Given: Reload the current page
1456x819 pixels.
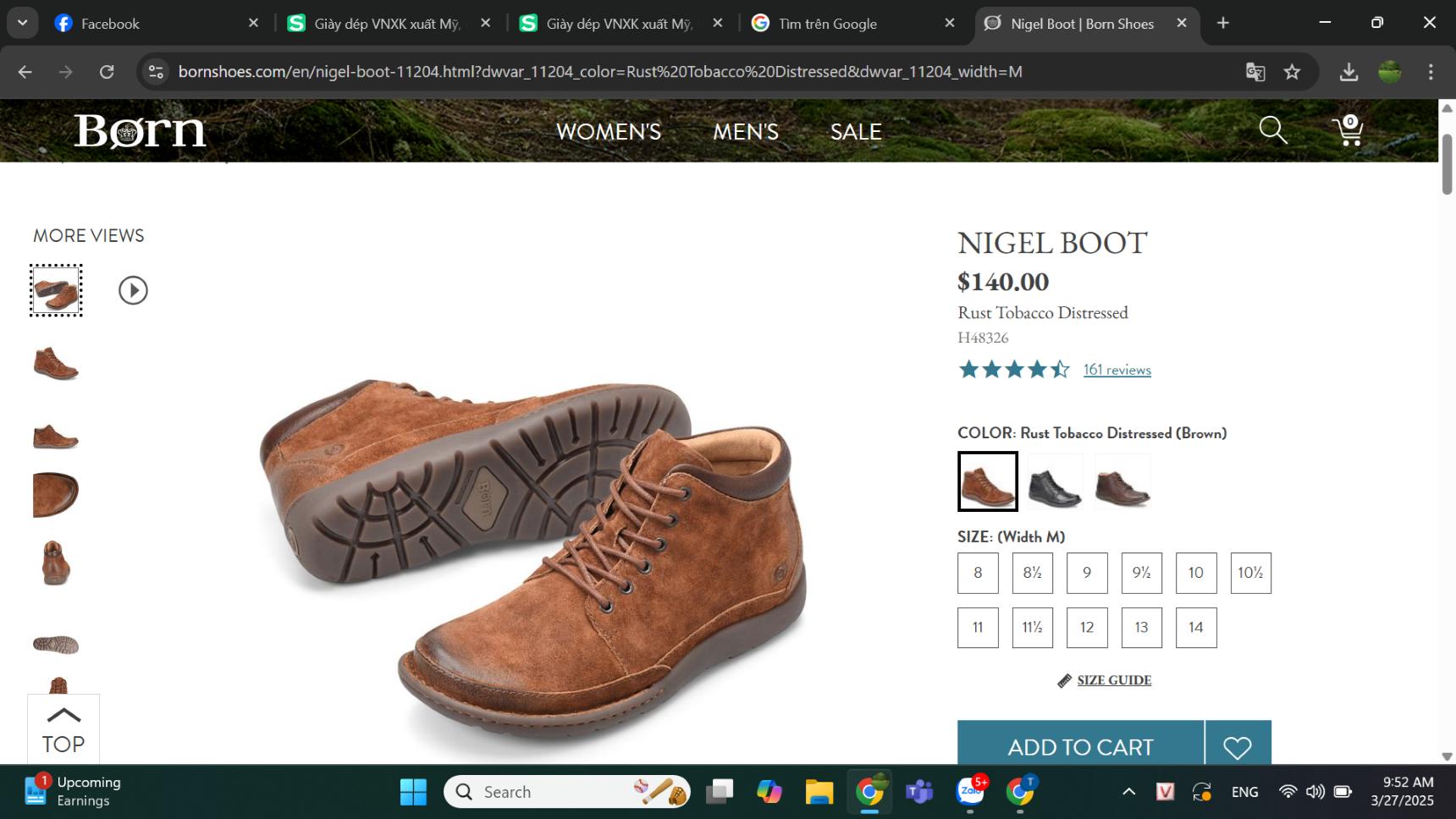Looking at the screenshot, I should point(107,72).
